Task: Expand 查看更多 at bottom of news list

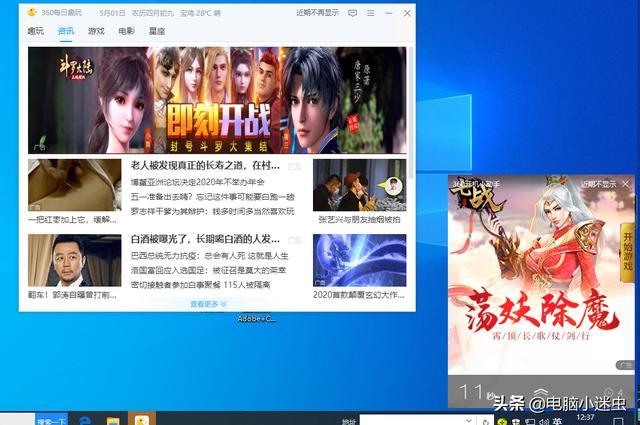Action: [209, 304]
